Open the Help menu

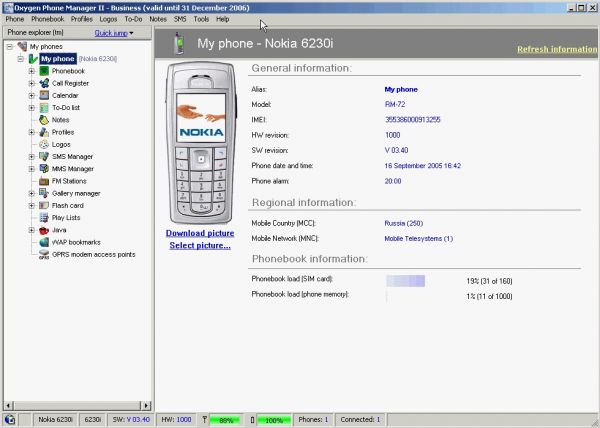[222, 19]
